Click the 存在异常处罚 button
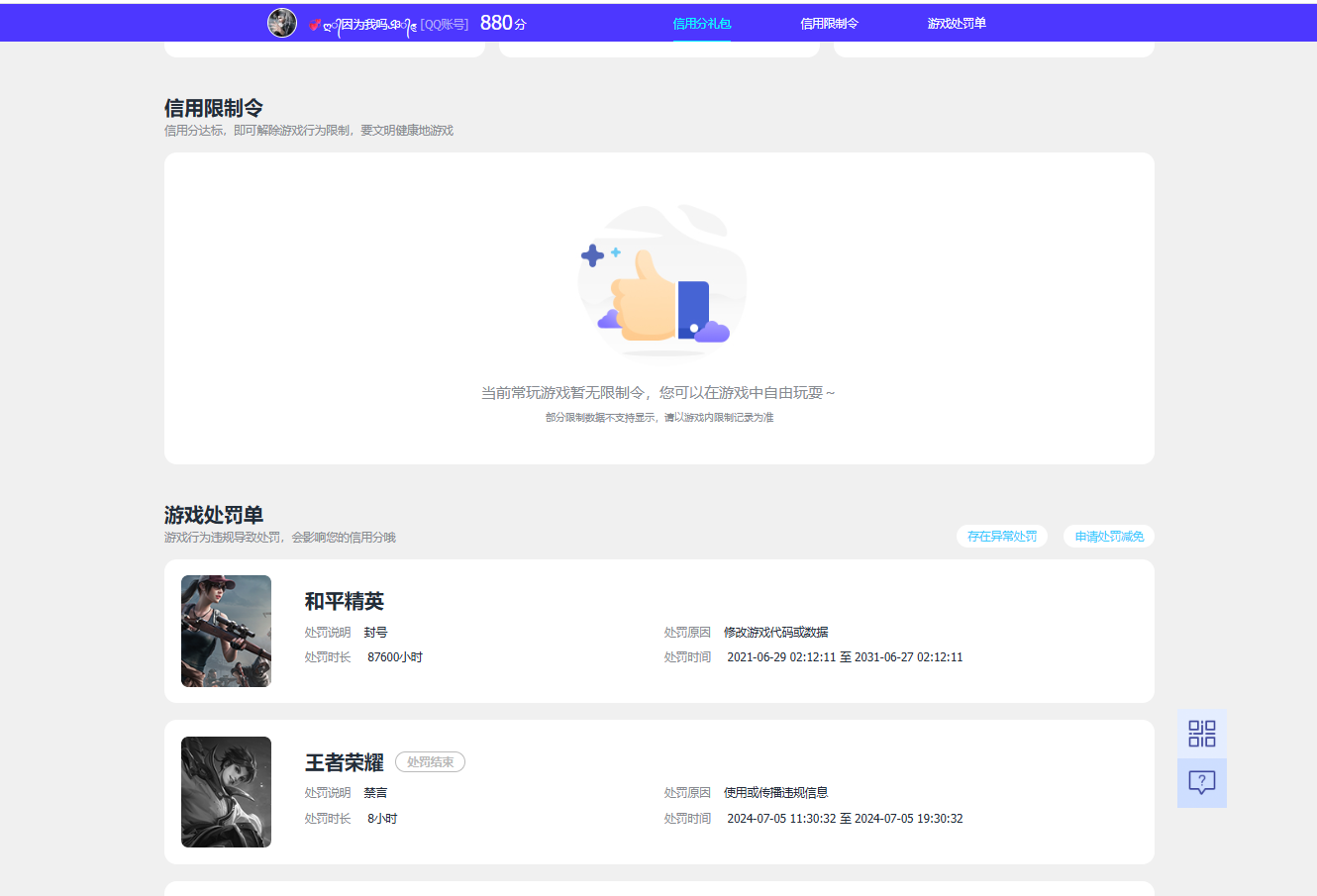 tap(1001, 536)
